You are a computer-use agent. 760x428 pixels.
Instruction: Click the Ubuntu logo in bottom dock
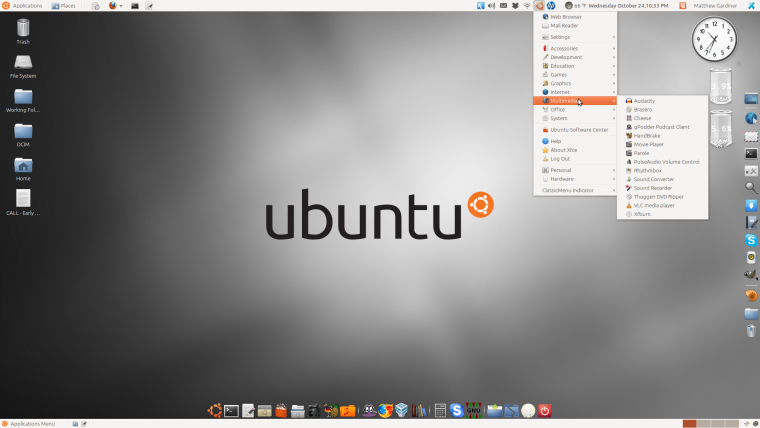click(x=215, y=411)
